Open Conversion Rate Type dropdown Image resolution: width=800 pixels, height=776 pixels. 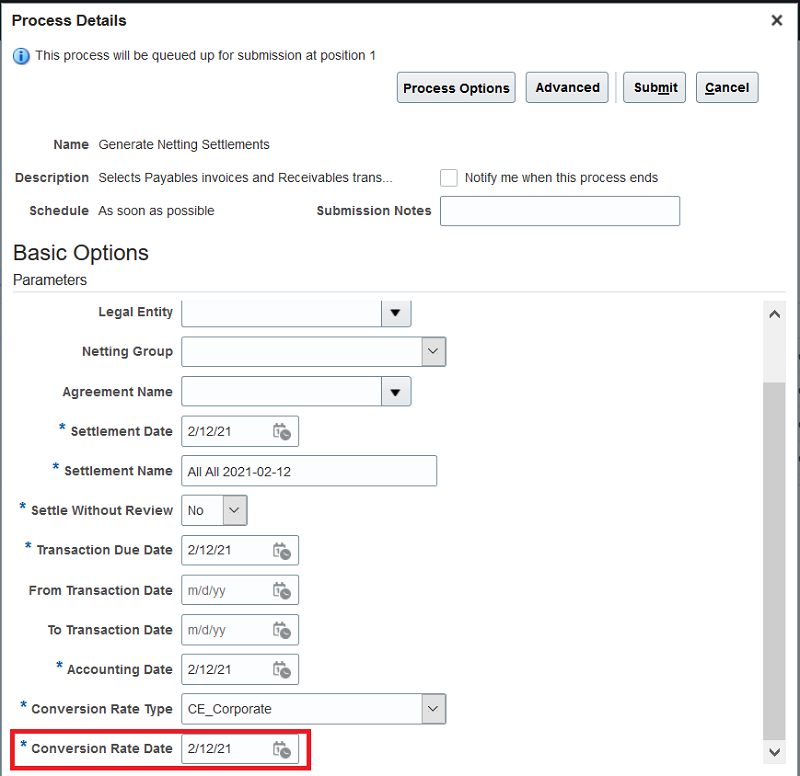433,709
